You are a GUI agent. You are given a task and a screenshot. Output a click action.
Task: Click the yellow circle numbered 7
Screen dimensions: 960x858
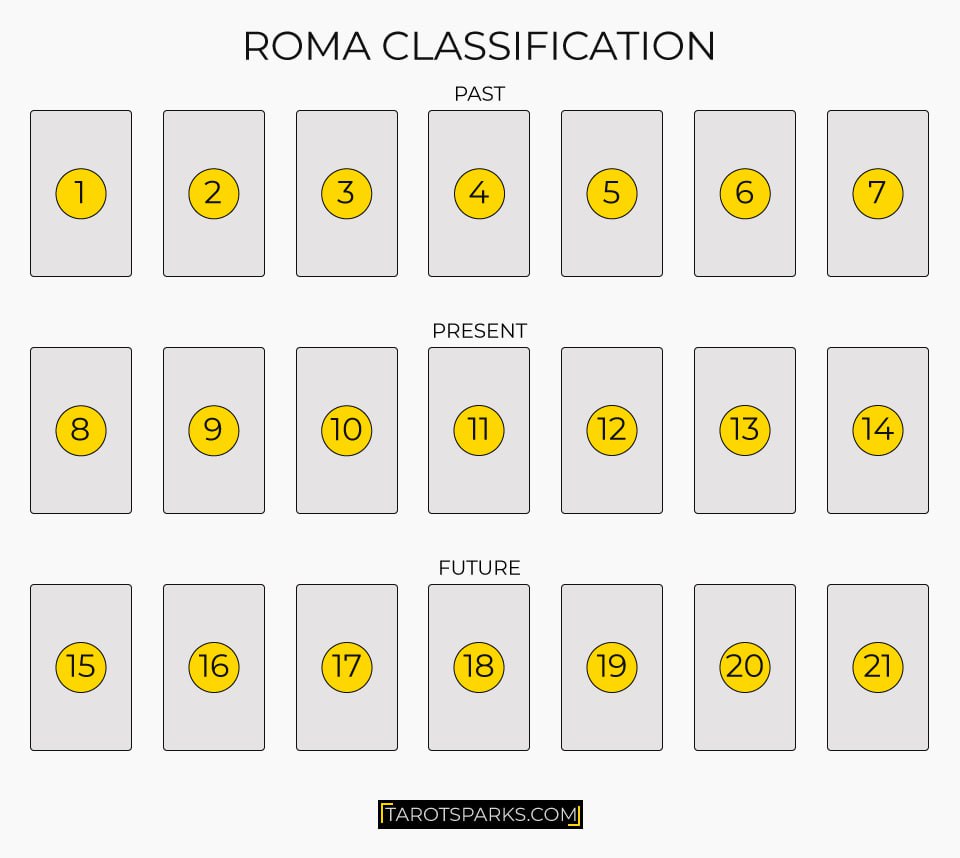(x=877, y=194)
